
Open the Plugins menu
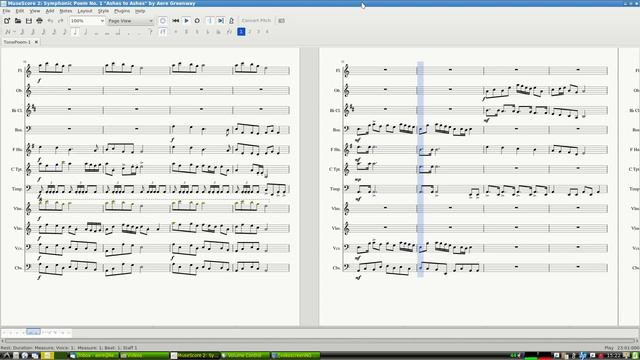coord(122,11)
